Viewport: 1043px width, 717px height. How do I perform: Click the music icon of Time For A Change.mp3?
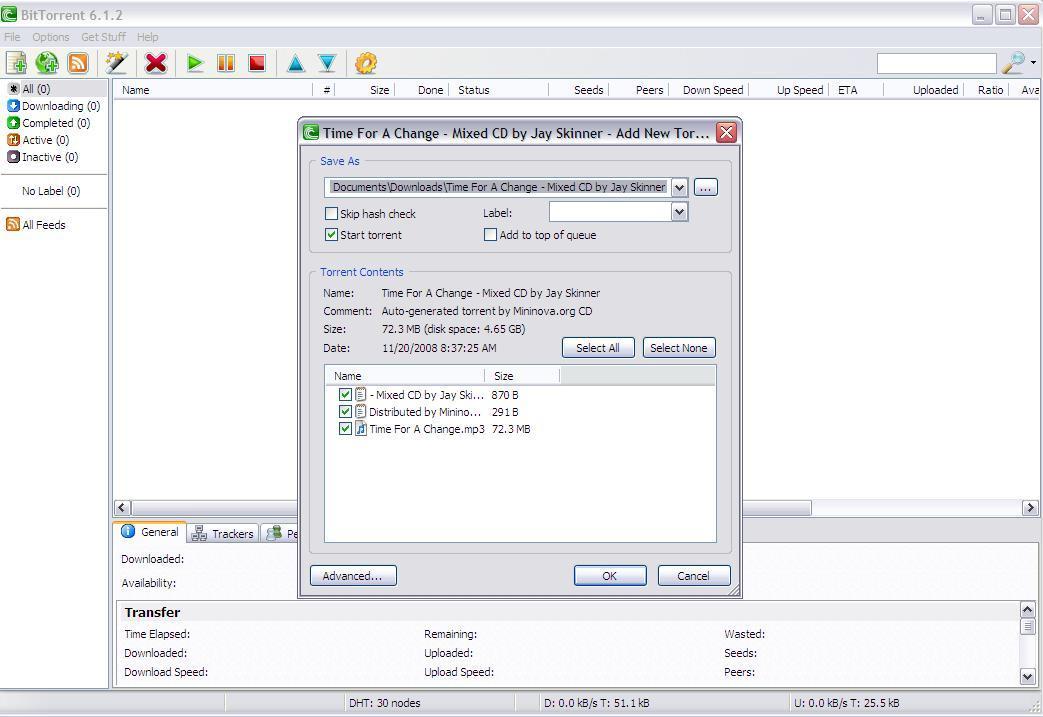point(361,429)
